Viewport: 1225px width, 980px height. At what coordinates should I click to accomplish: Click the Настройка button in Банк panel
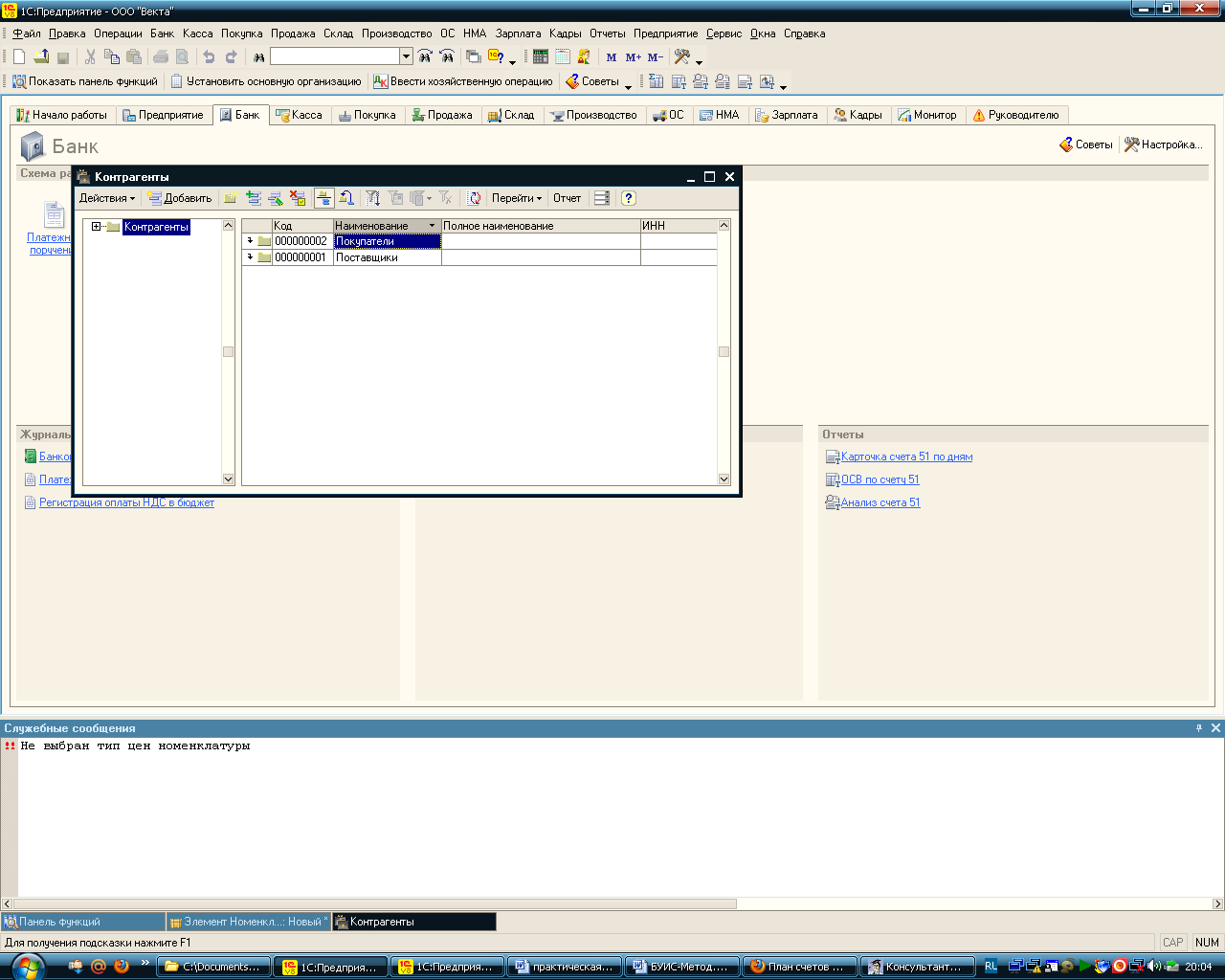pos(1164,145)
